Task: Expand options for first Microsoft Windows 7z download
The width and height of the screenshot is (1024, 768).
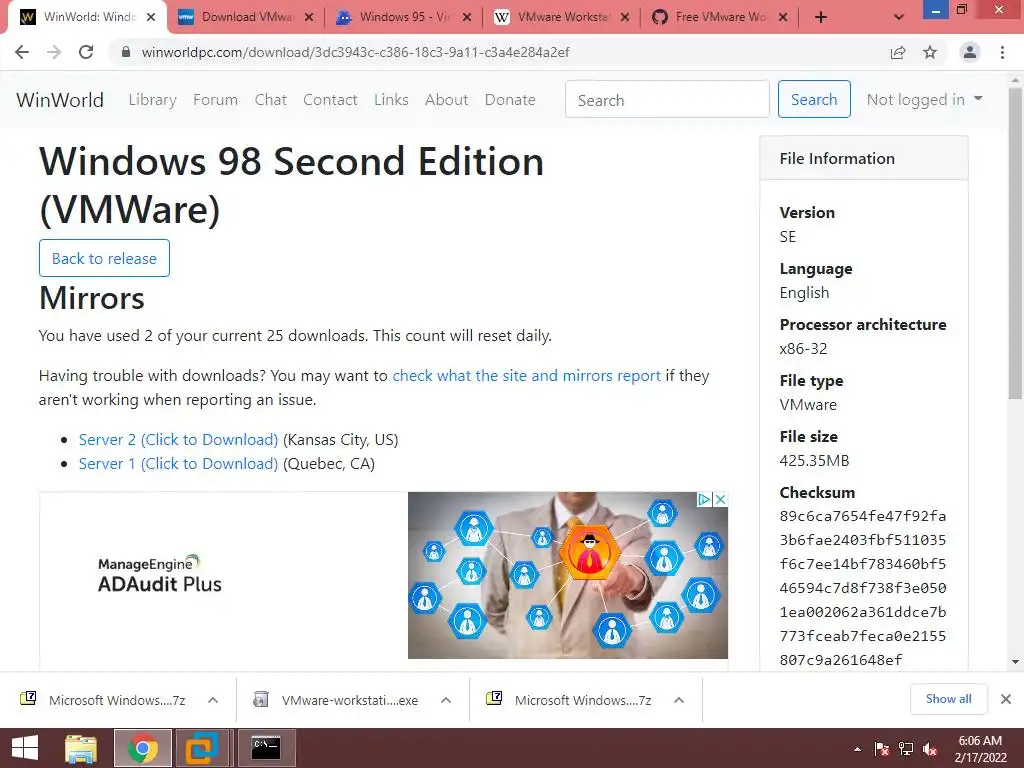Action: 213,700
